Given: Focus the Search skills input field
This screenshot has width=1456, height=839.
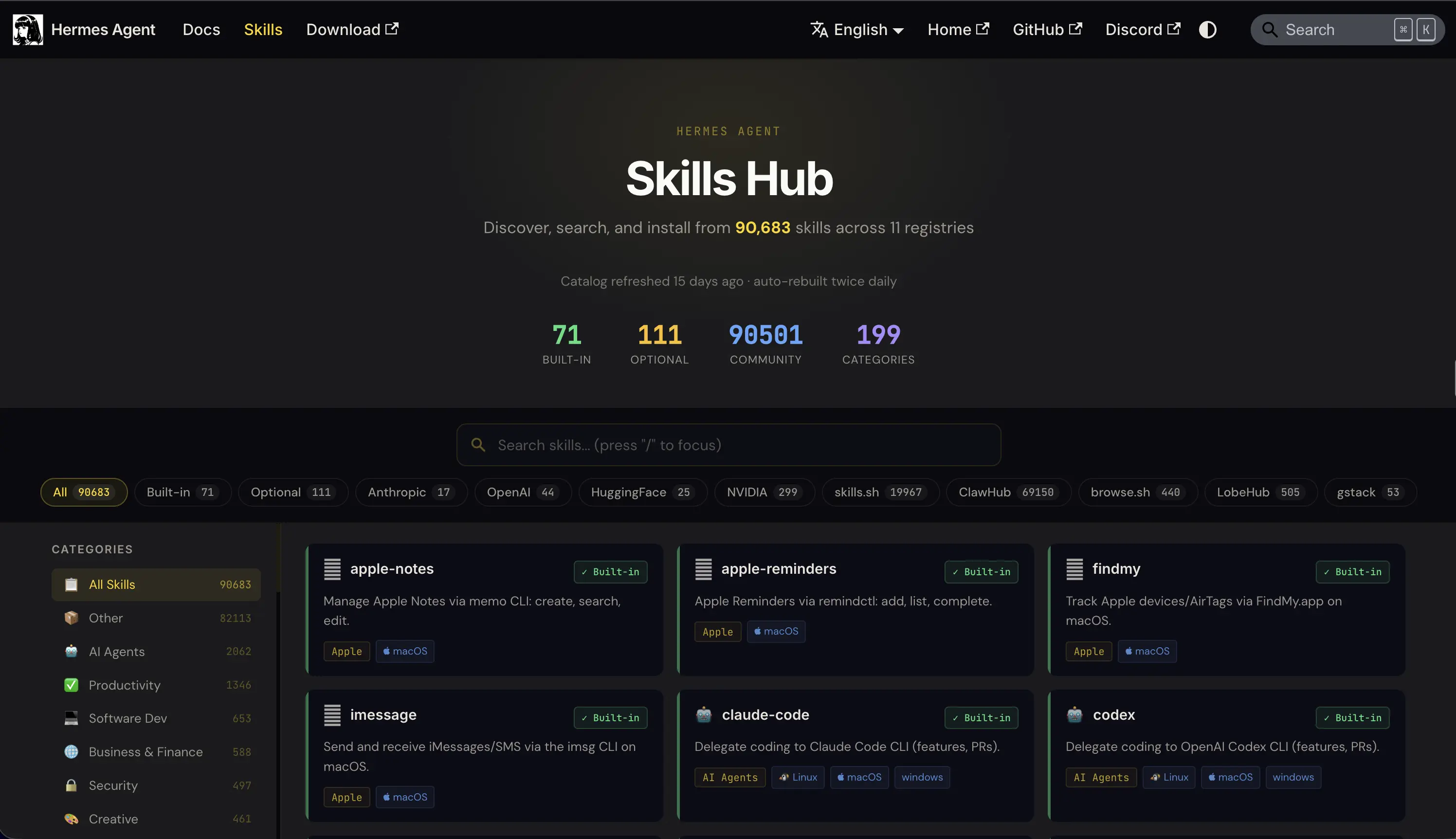Looking at the screenshot, I should click(728, 445).
